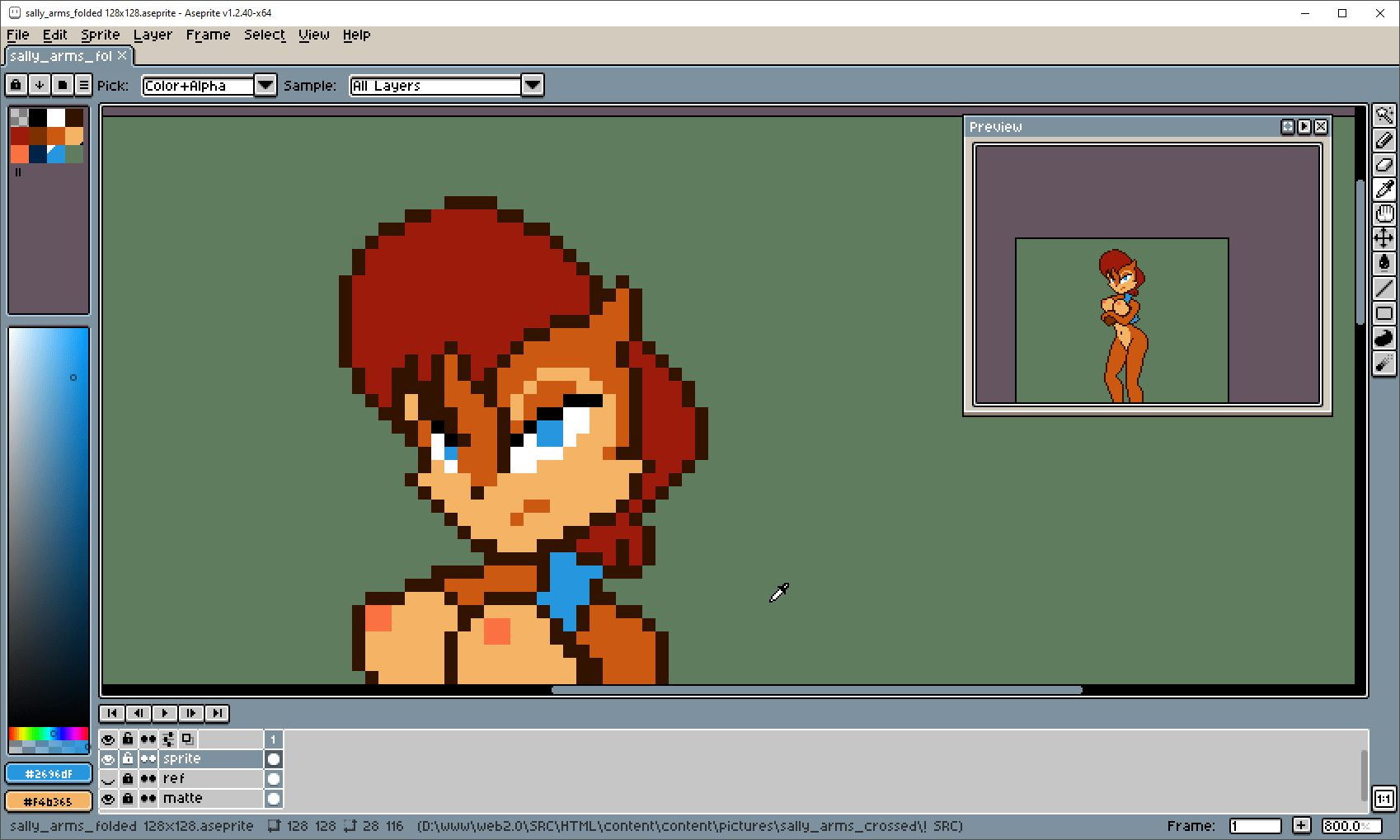Screen dimensions: 1400x840
Task: Open the Frame menu
Action: [x=208, y=35]
